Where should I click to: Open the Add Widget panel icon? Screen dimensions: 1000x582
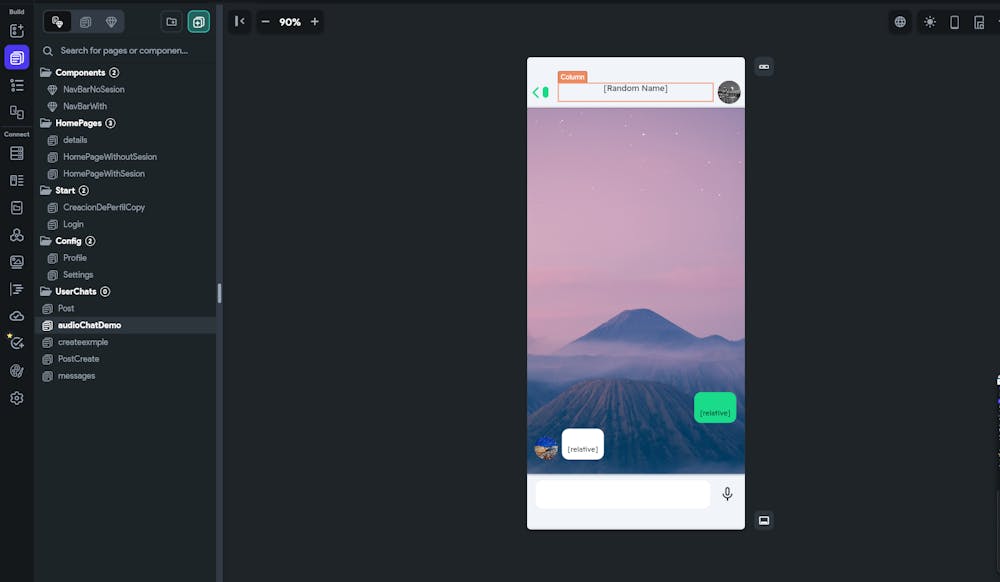point(17,31)
